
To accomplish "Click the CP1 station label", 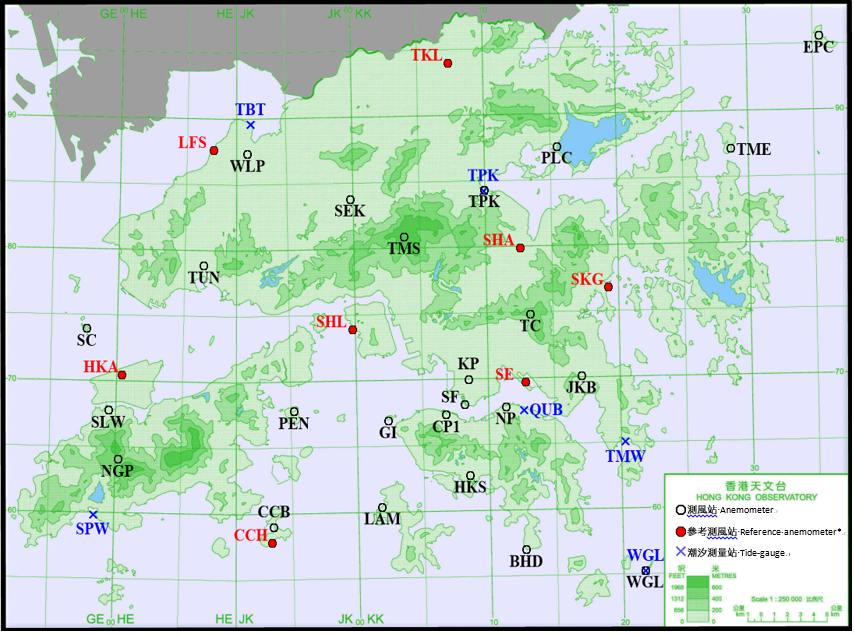I will (x=446, y=426).
